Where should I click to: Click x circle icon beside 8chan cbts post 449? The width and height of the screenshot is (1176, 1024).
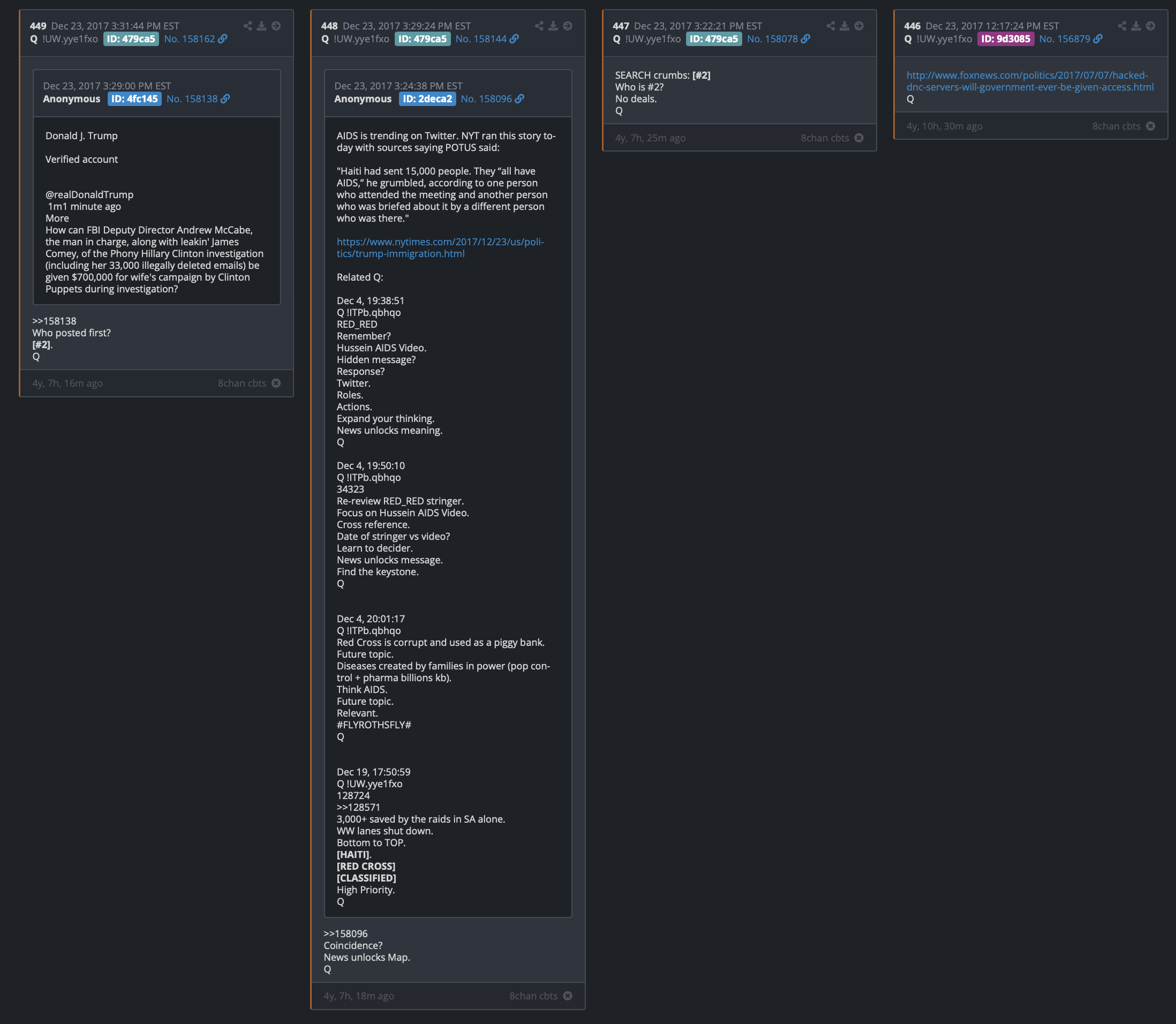(276, 383)
